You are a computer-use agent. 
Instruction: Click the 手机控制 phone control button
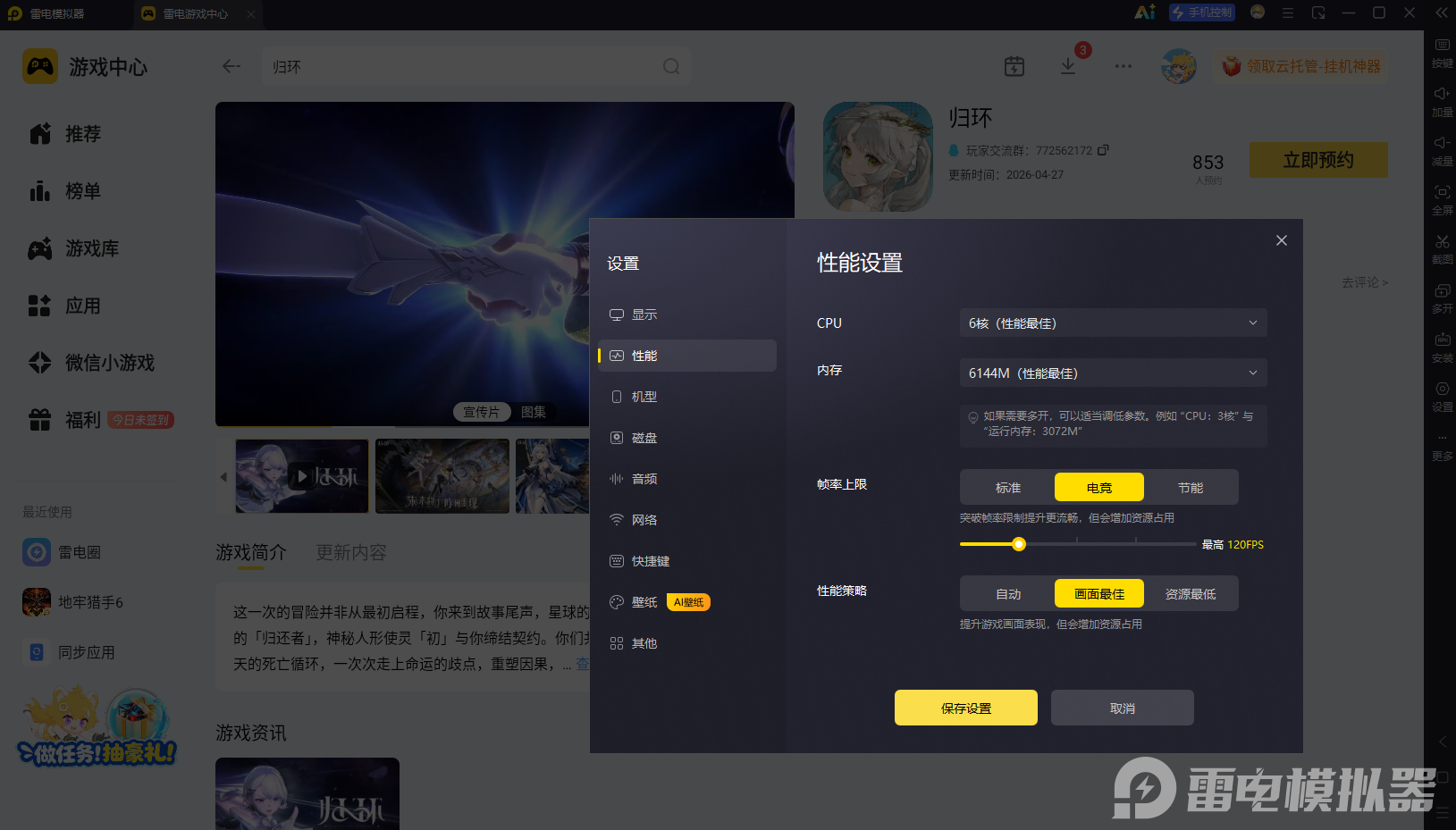click(1202, 13)
